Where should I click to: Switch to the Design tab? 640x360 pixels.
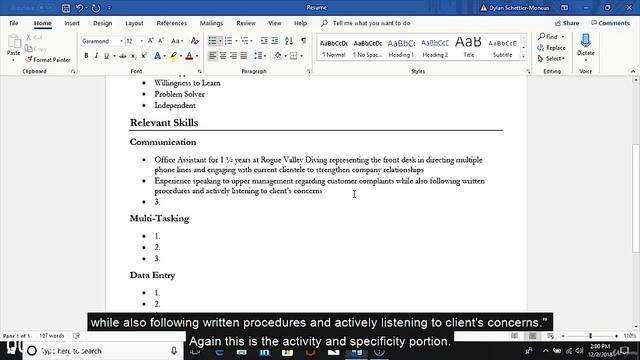point(102,23)
